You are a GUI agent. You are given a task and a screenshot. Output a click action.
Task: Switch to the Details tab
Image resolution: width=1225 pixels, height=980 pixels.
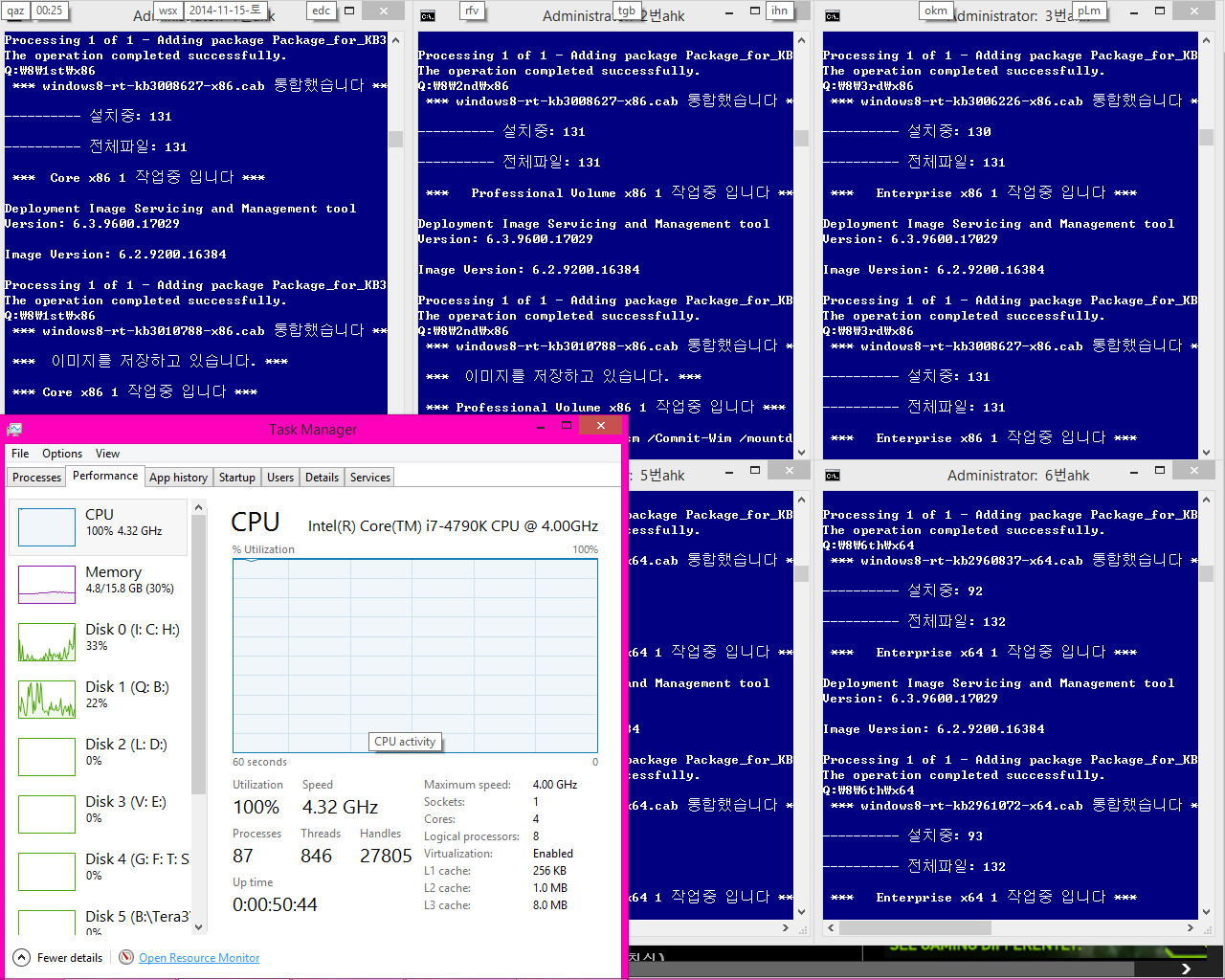[x=322, y=477]
